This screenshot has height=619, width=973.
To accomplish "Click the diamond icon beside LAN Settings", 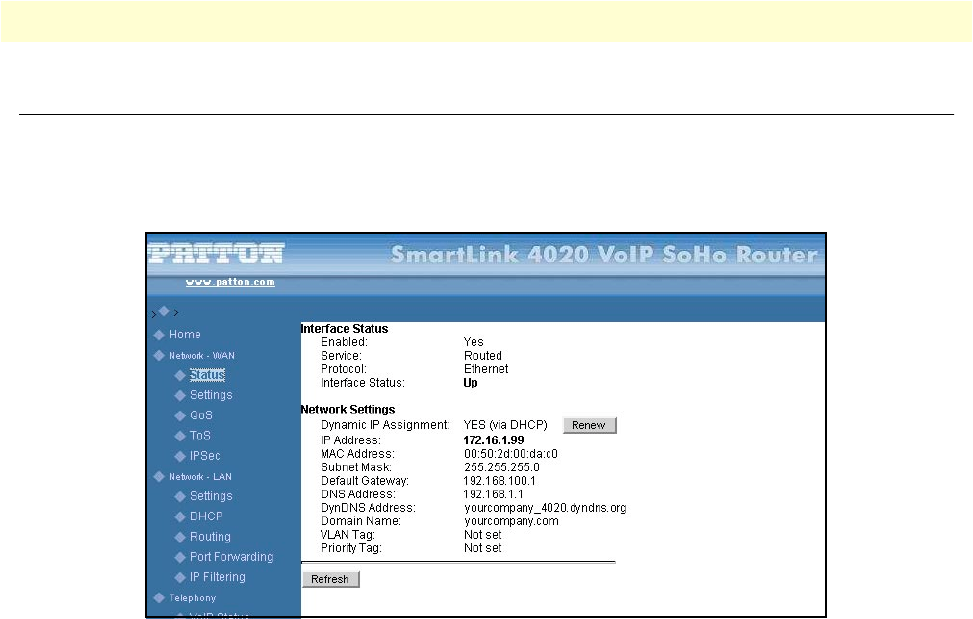I will coord(180,496).
